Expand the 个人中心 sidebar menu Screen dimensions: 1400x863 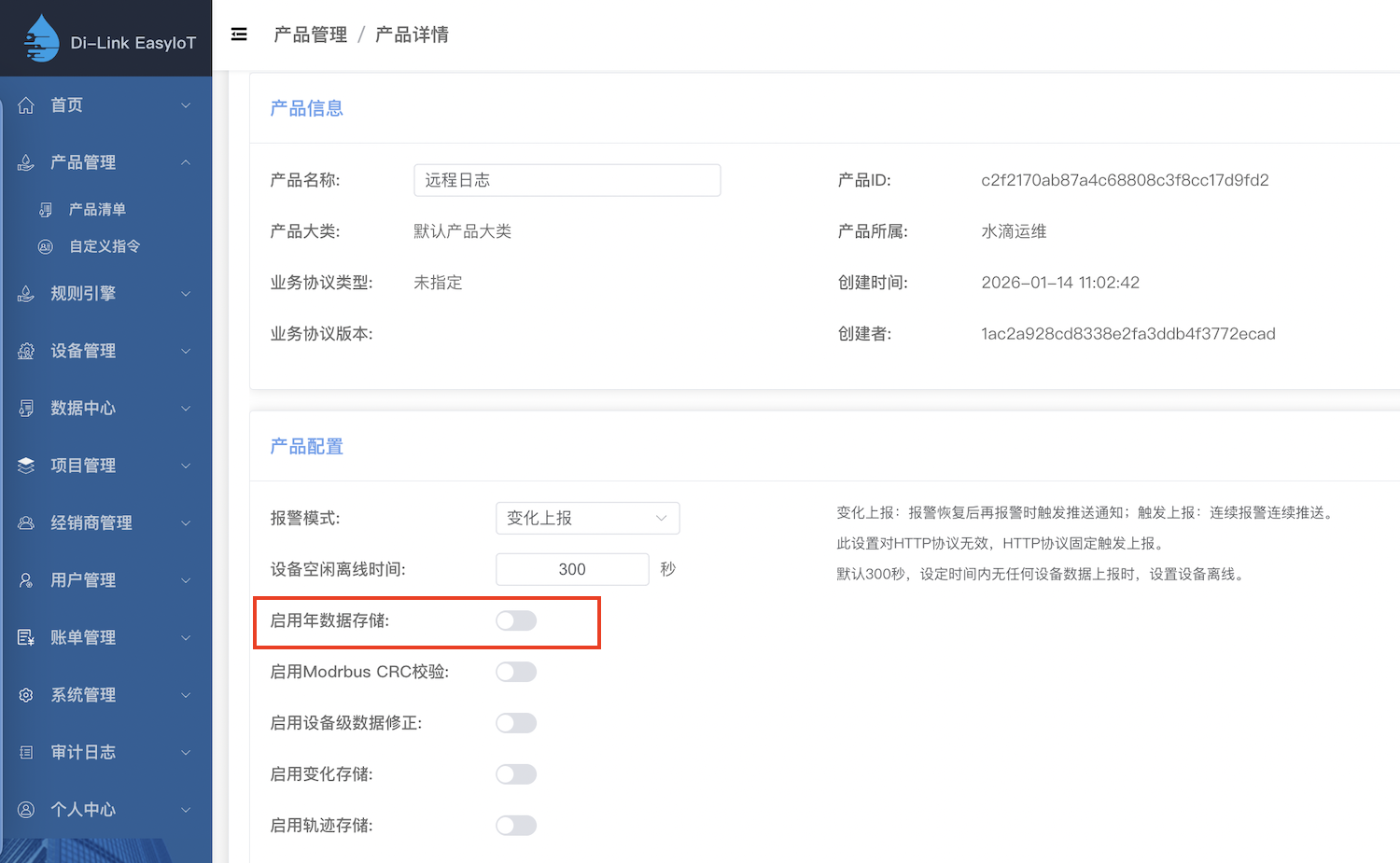105,810
